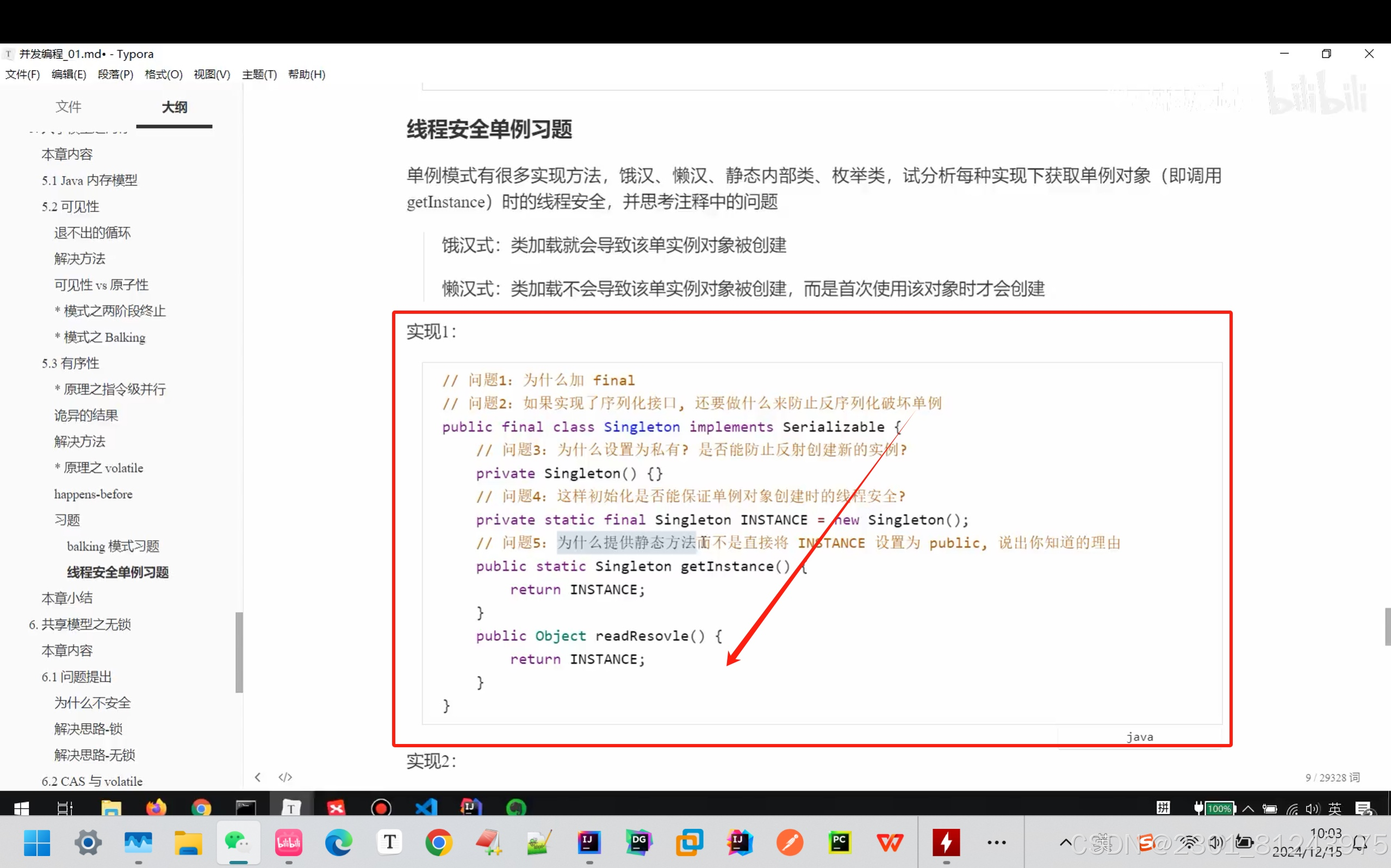Open 解决思路-锁 outline item

(x=89, y=729)
